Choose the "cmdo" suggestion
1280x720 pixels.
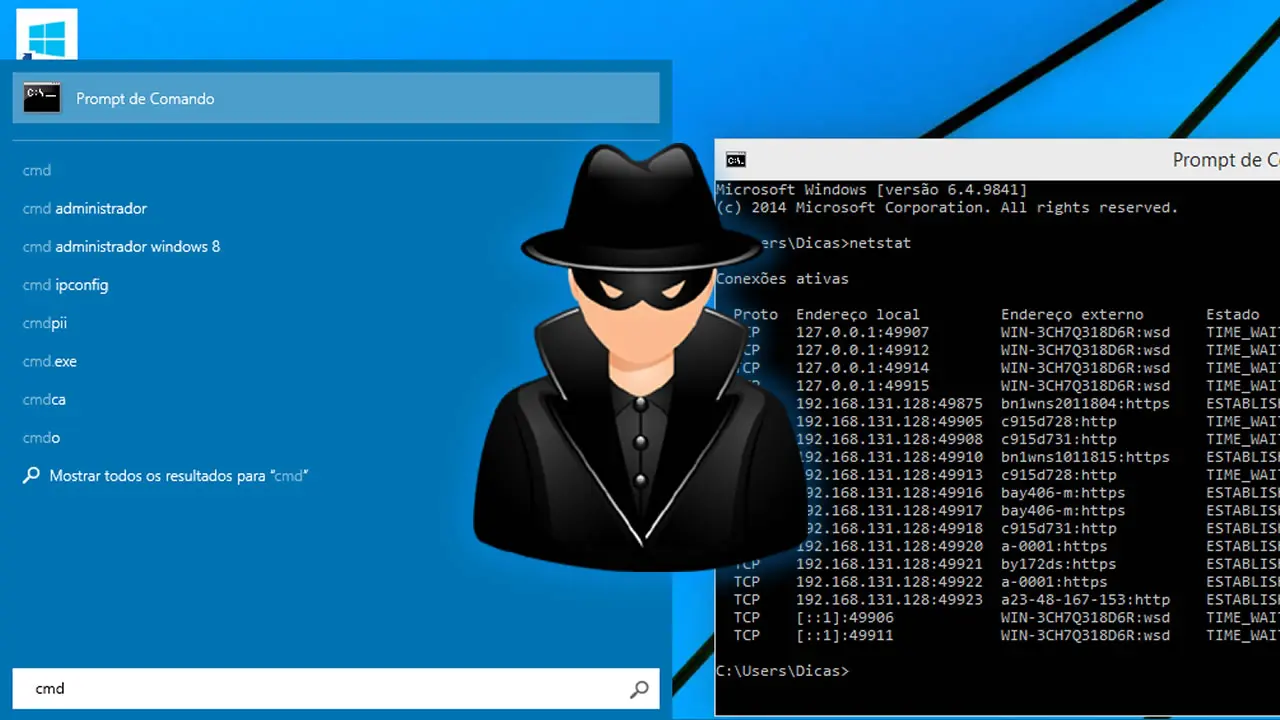[x=42, y=437]
